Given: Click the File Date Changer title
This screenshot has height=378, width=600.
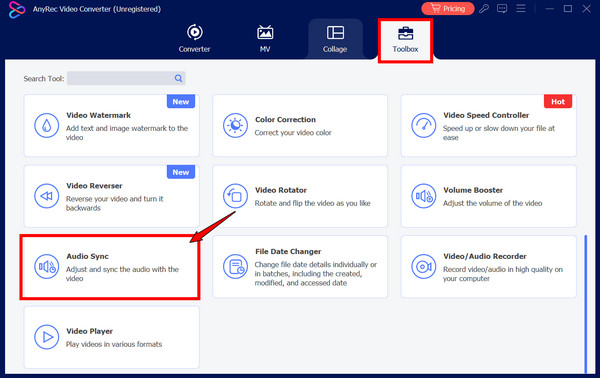Looking at the screenshot, I should pos(288,252).
